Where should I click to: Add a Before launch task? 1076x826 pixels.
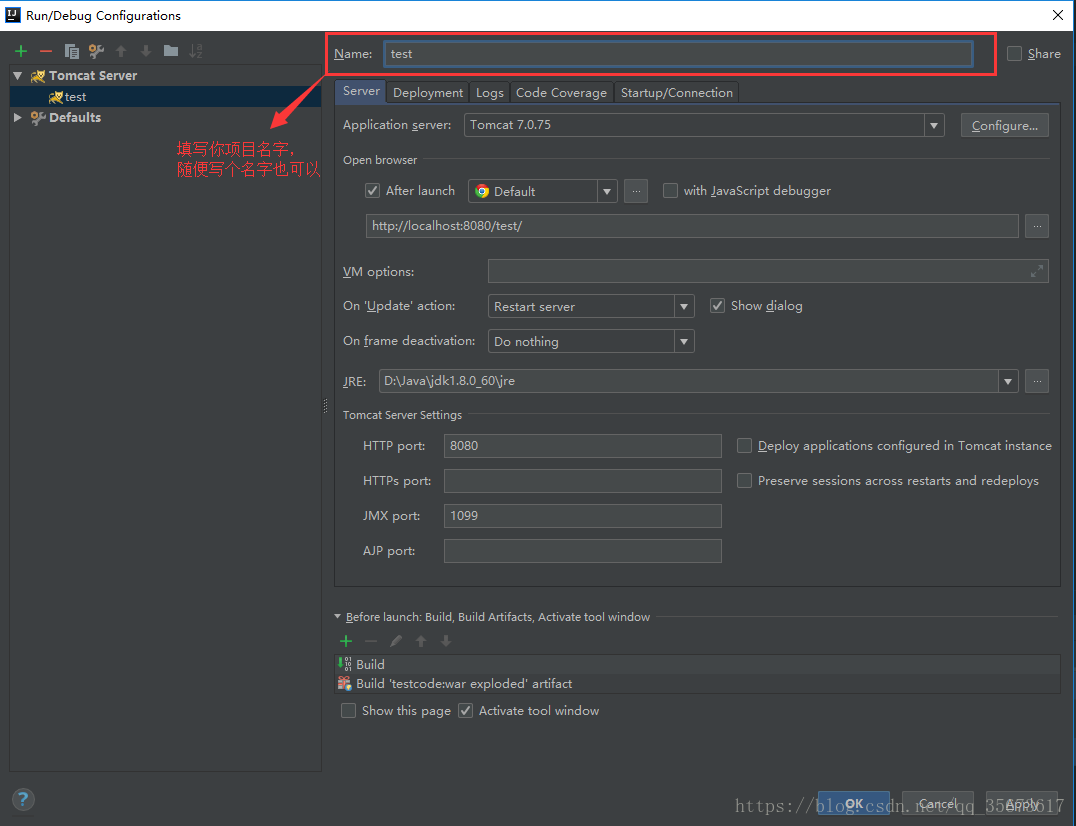(346, 641)
